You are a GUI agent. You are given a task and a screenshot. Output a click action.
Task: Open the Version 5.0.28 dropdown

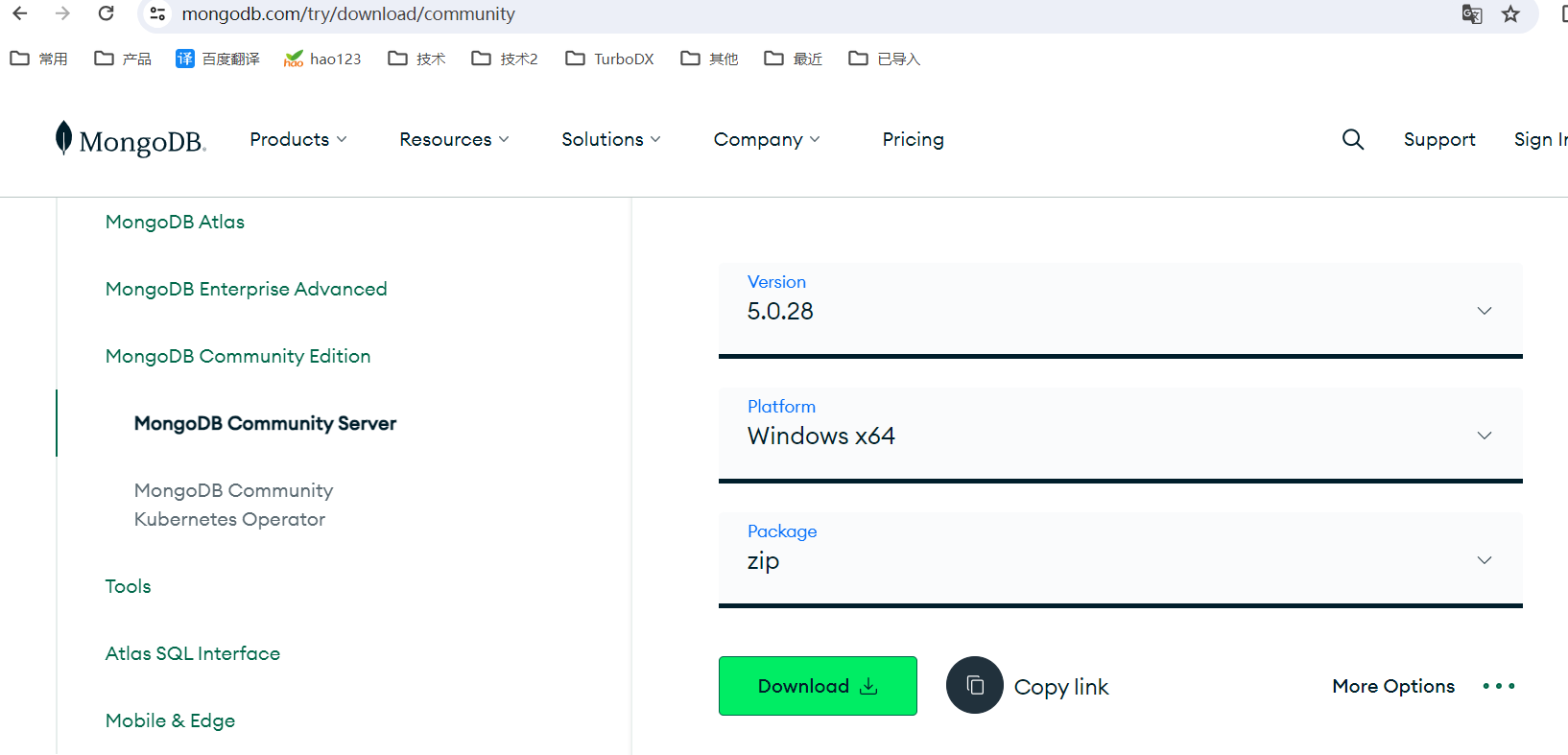(x=1121, y=311)
